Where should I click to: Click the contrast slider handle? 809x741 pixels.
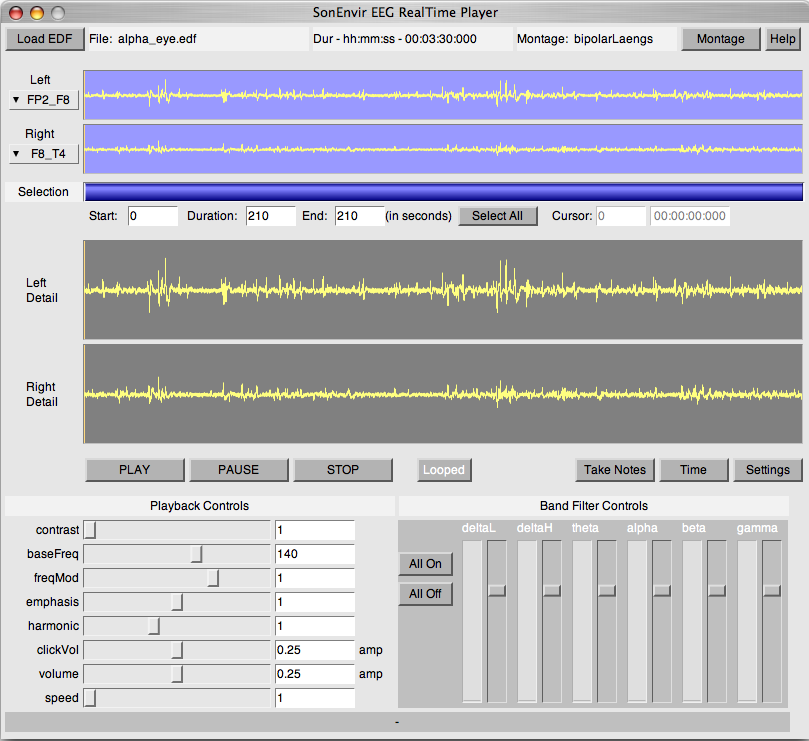[x=90, y=530]
